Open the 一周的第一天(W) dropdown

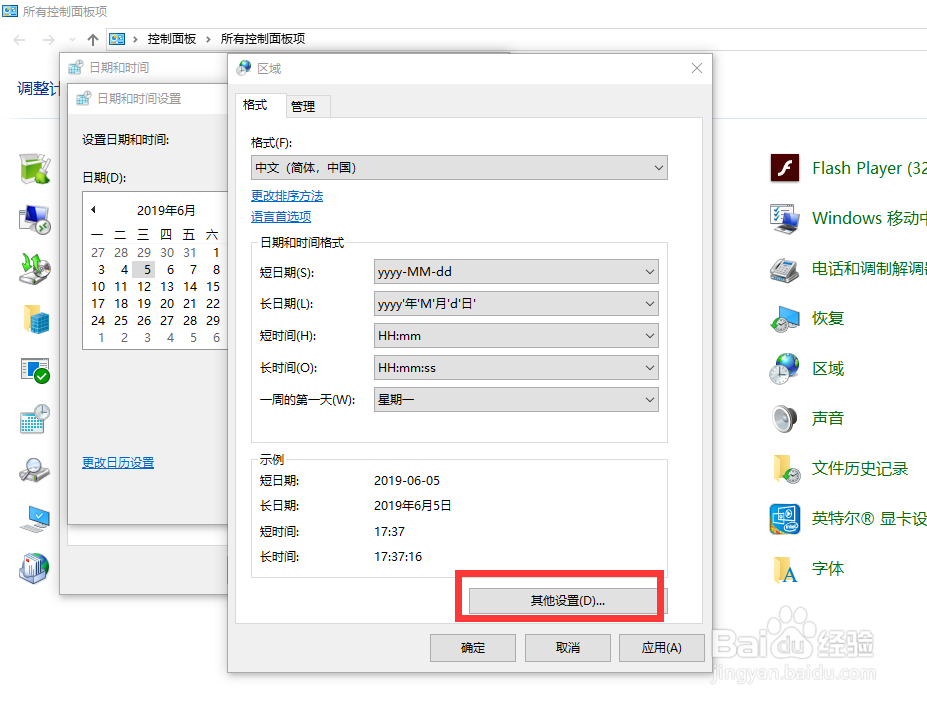[517, 399]
